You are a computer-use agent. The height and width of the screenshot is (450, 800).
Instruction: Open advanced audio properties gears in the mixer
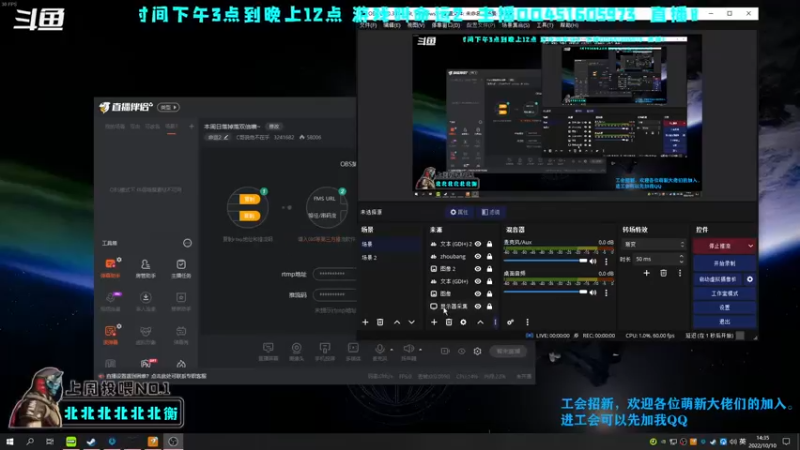coord(510,322)
